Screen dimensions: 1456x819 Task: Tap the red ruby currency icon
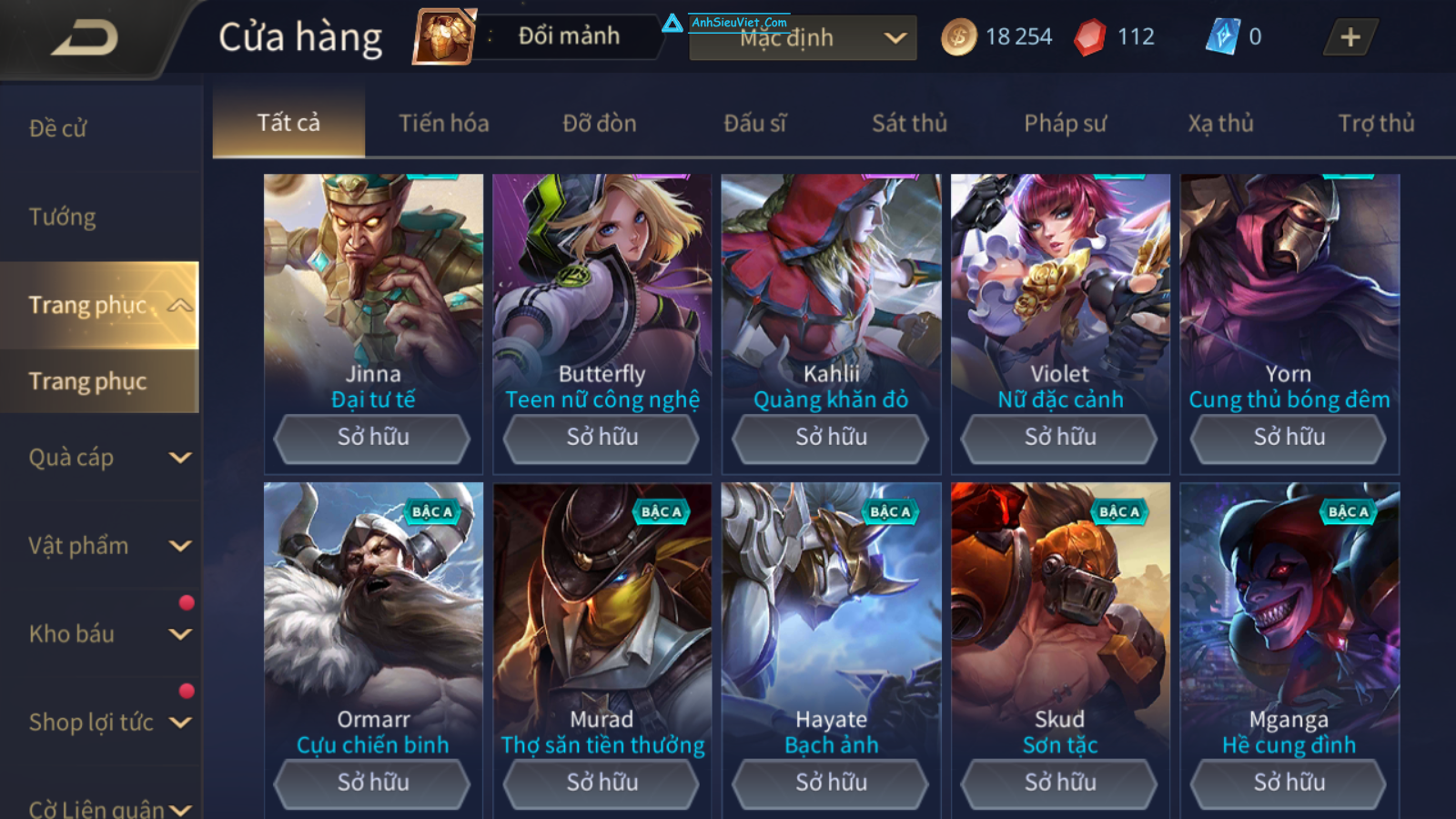1089,37
